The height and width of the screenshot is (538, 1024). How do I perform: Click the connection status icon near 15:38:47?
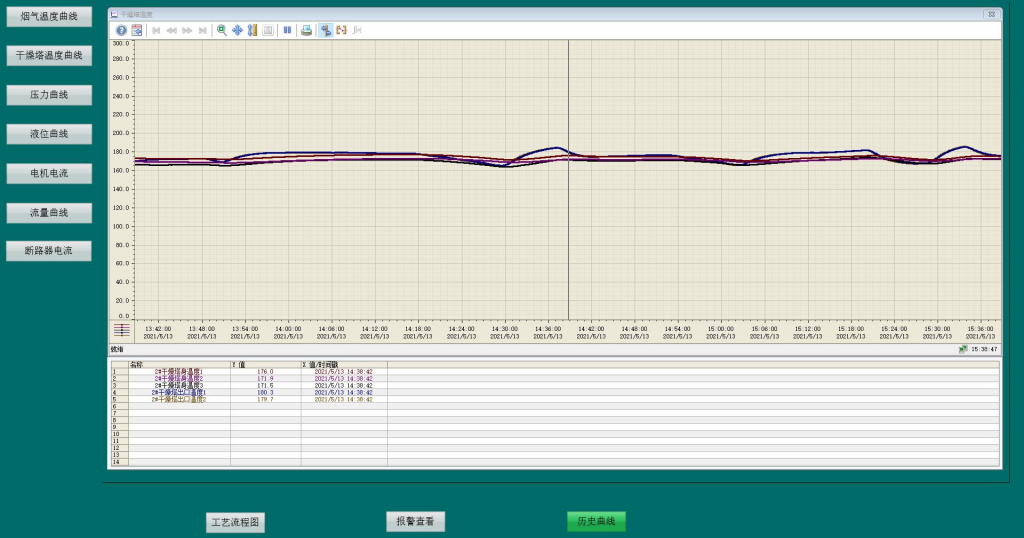click(x=963, y=349)
